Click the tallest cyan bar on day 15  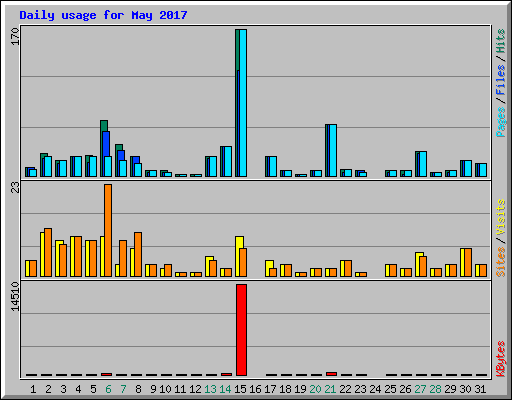point(243,103)
